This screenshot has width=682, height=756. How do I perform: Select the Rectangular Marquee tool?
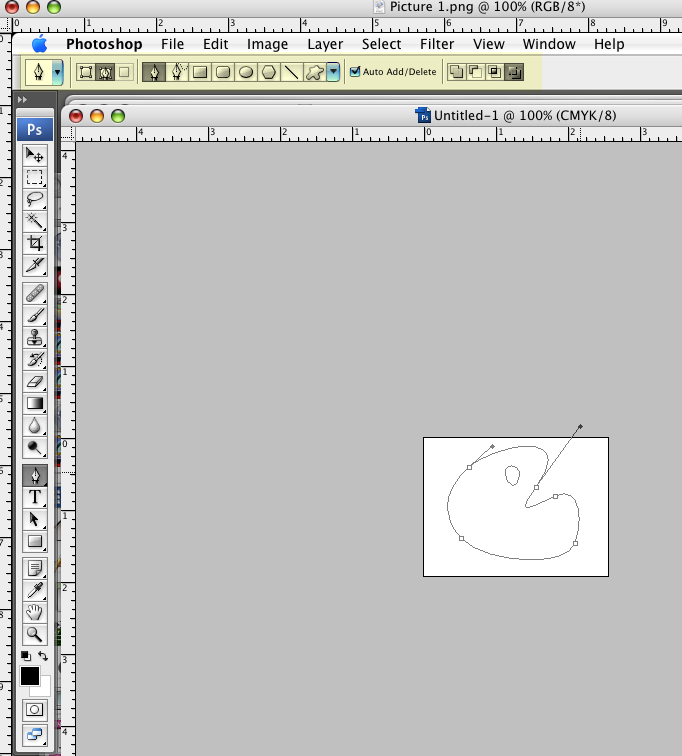coord(35,177)
